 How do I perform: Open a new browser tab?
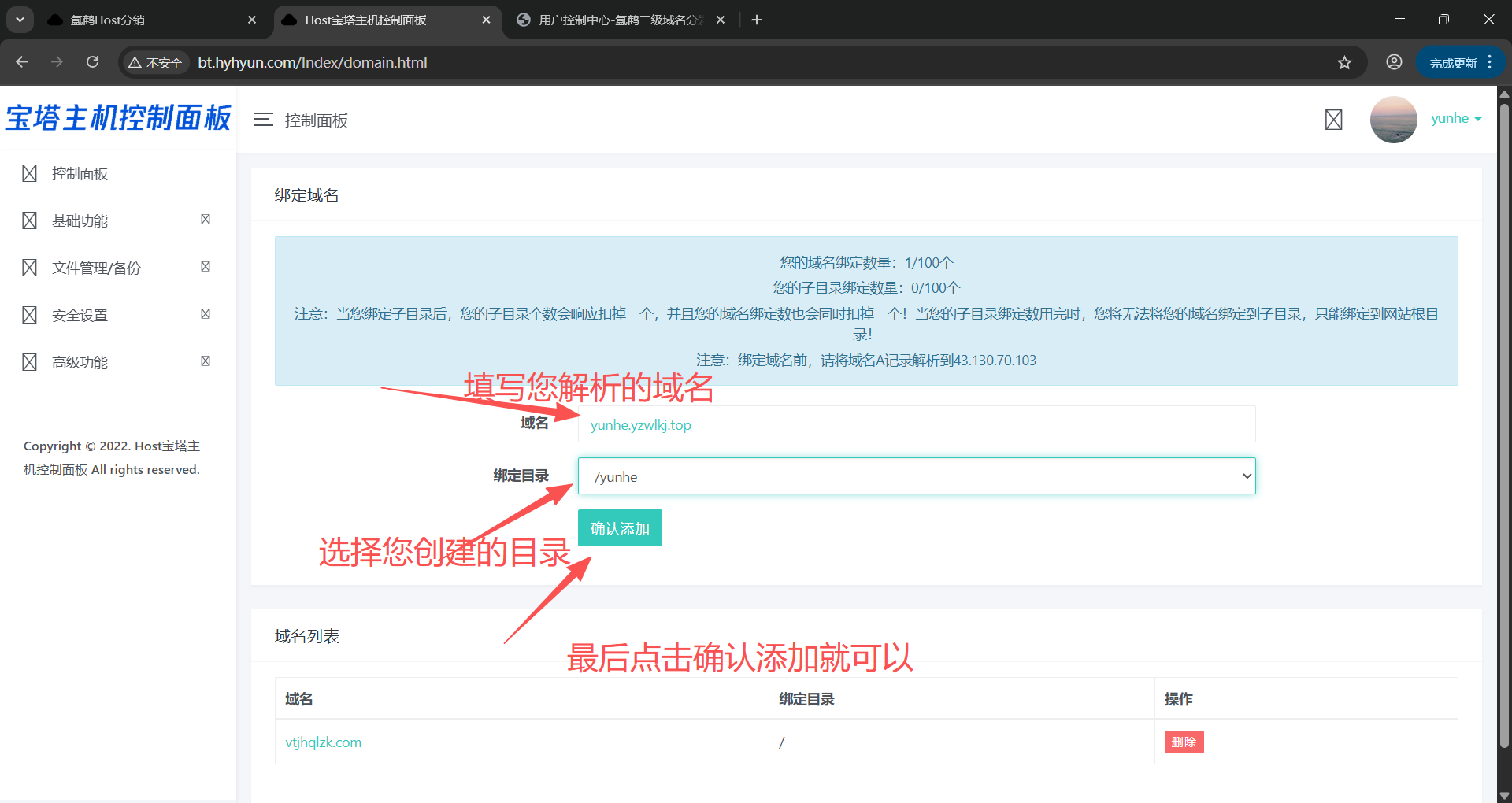[x=757, y=20]
